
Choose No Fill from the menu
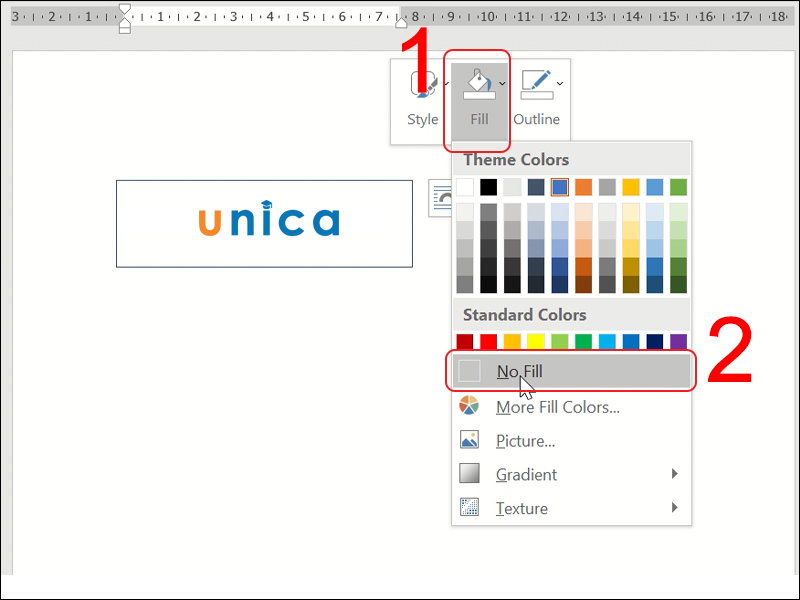pyautogui.click(x=571, y=371)
